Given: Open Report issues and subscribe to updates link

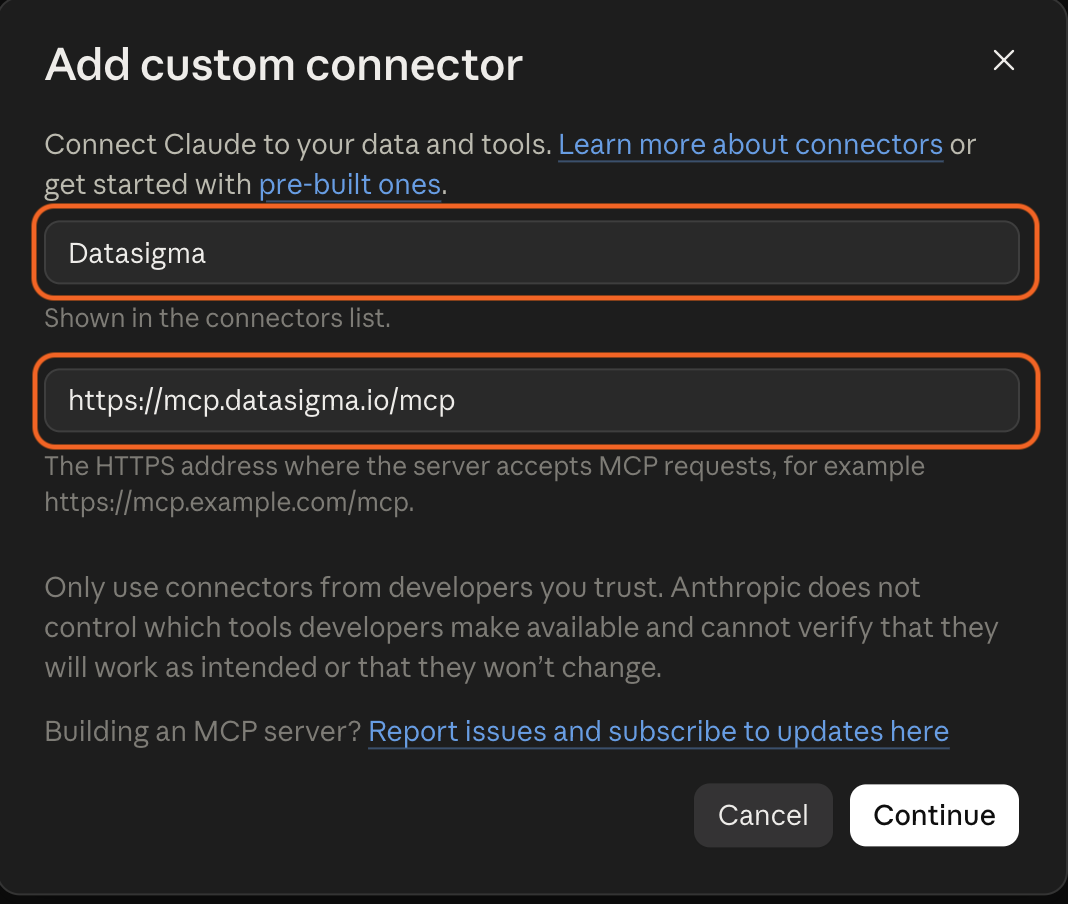Looking at the screenshot, I should coord(659,732).
